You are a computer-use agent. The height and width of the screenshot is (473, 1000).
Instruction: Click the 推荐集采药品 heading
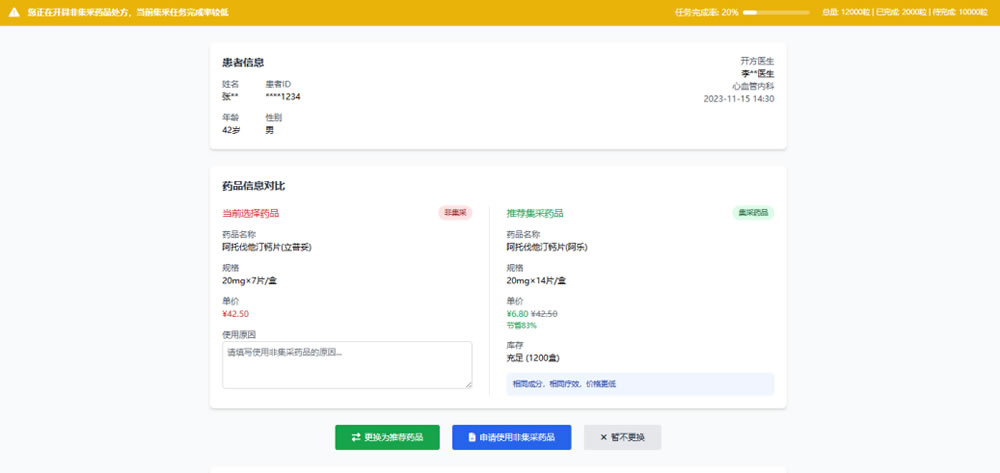tap(535, 213)
